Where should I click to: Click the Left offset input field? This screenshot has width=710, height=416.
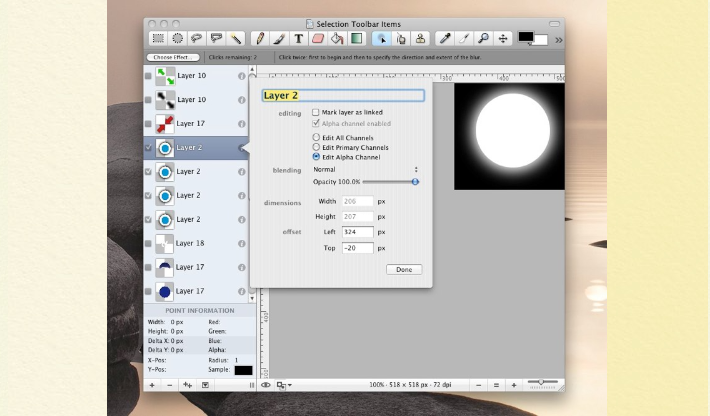(357, 232)
